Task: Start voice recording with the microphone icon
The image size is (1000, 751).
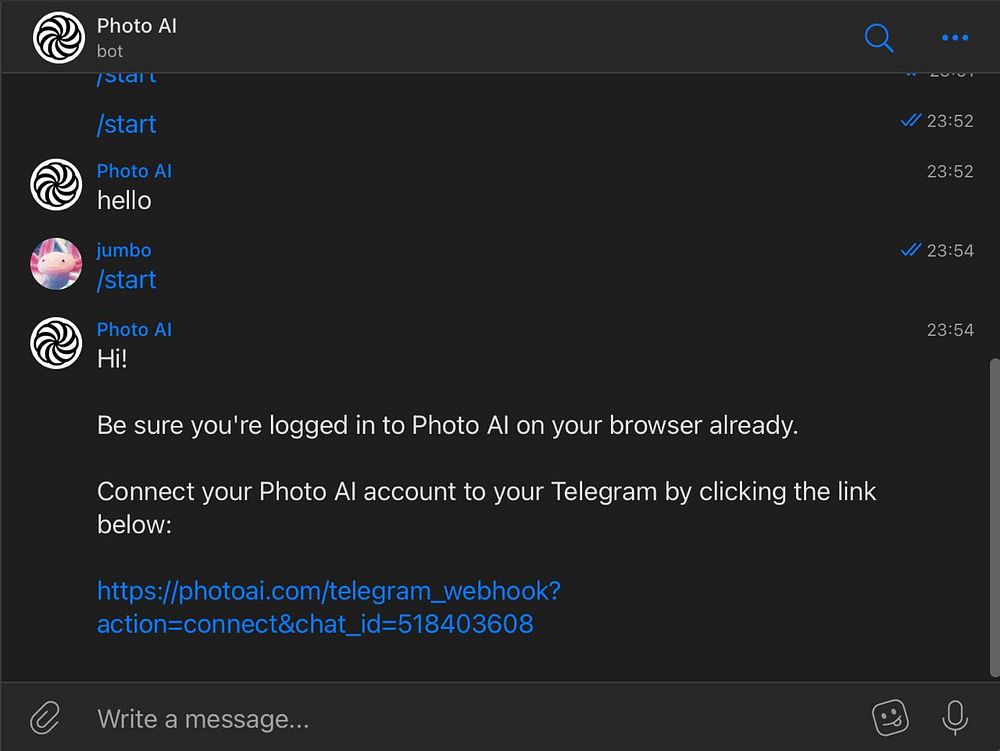Action: point(955,717)
